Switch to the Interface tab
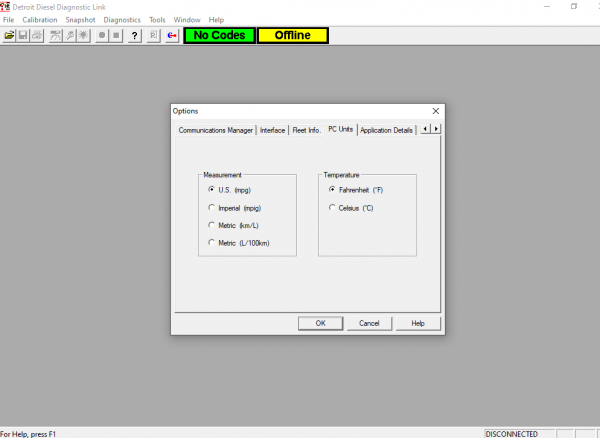The height and width of the screenshot is (438, 600). click(x=272, y=130)
